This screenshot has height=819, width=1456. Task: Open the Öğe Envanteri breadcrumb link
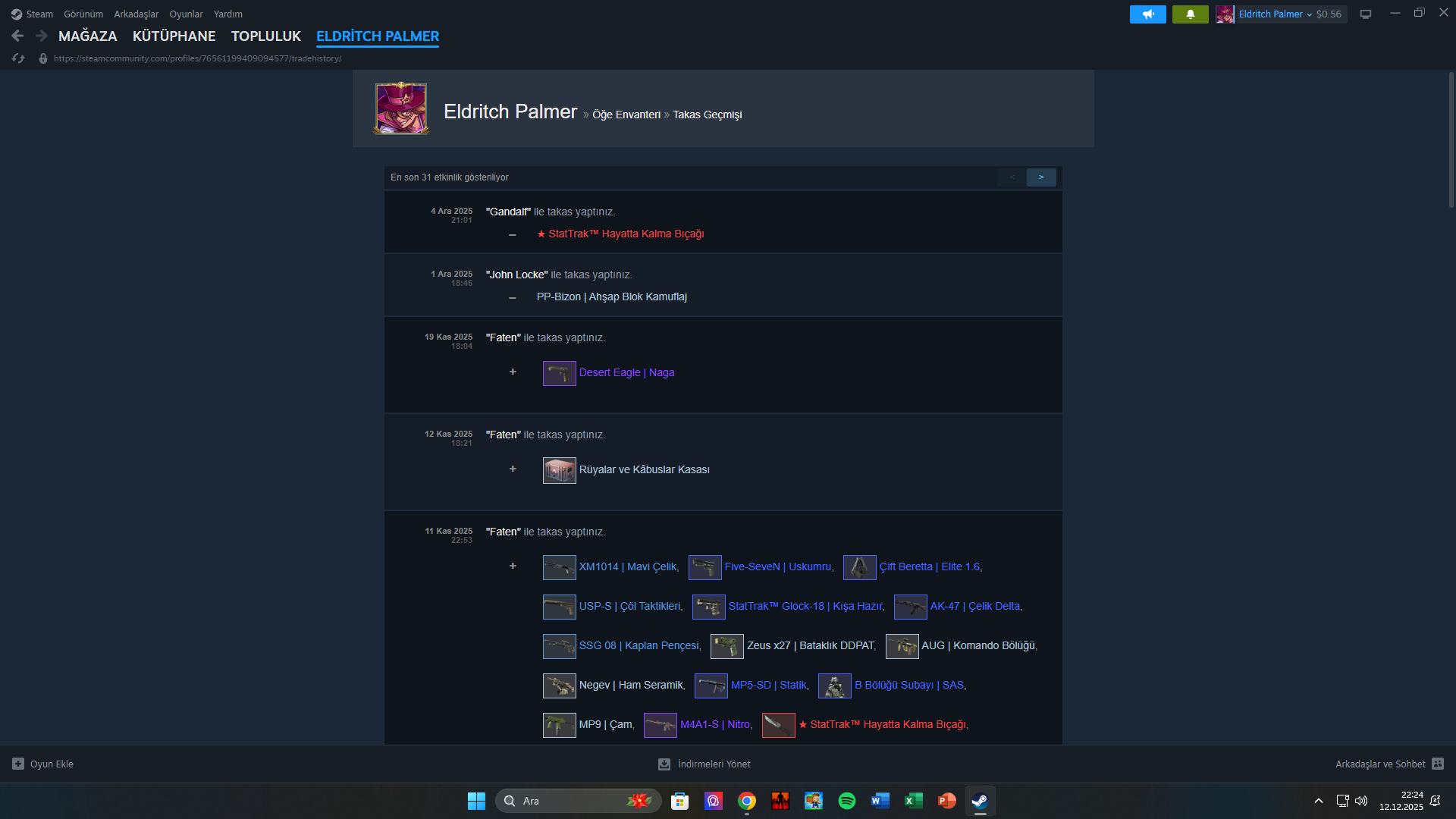(626, 115)
